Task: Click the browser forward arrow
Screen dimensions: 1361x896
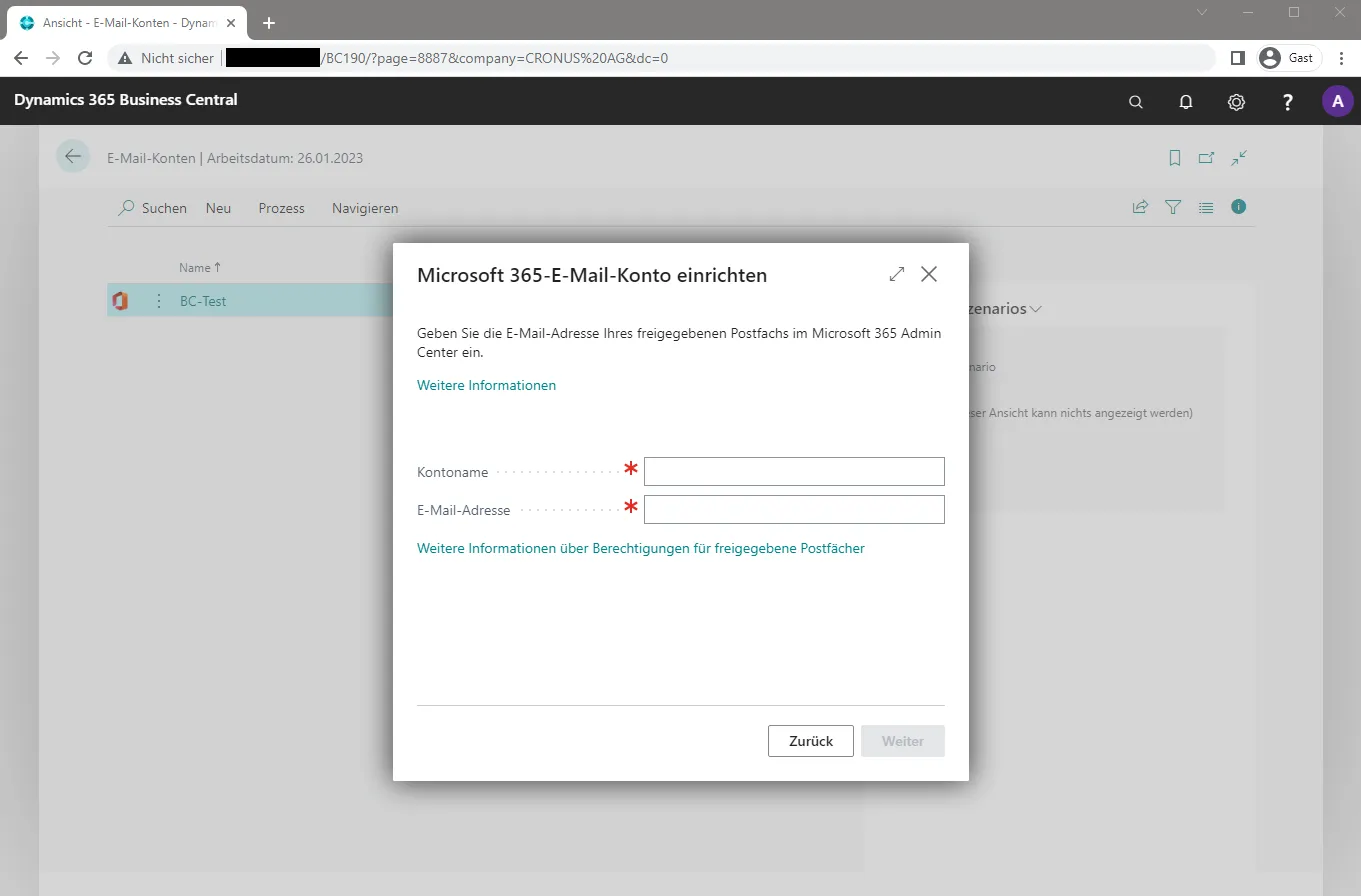Action: click(x=53, y=58)
